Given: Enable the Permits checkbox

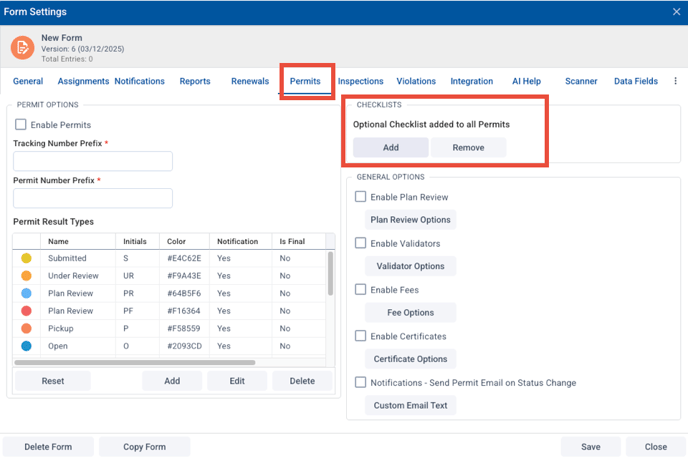Looking at the screenshot, I should (x=21, y=125).
